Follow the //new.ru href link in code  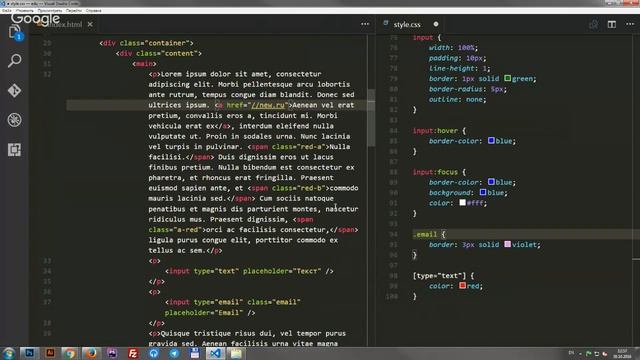(x=267, y=105)
